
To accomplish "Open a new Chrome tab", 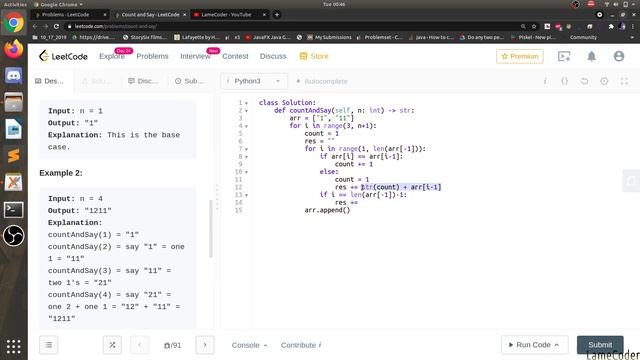I will (x=277, y=15).
